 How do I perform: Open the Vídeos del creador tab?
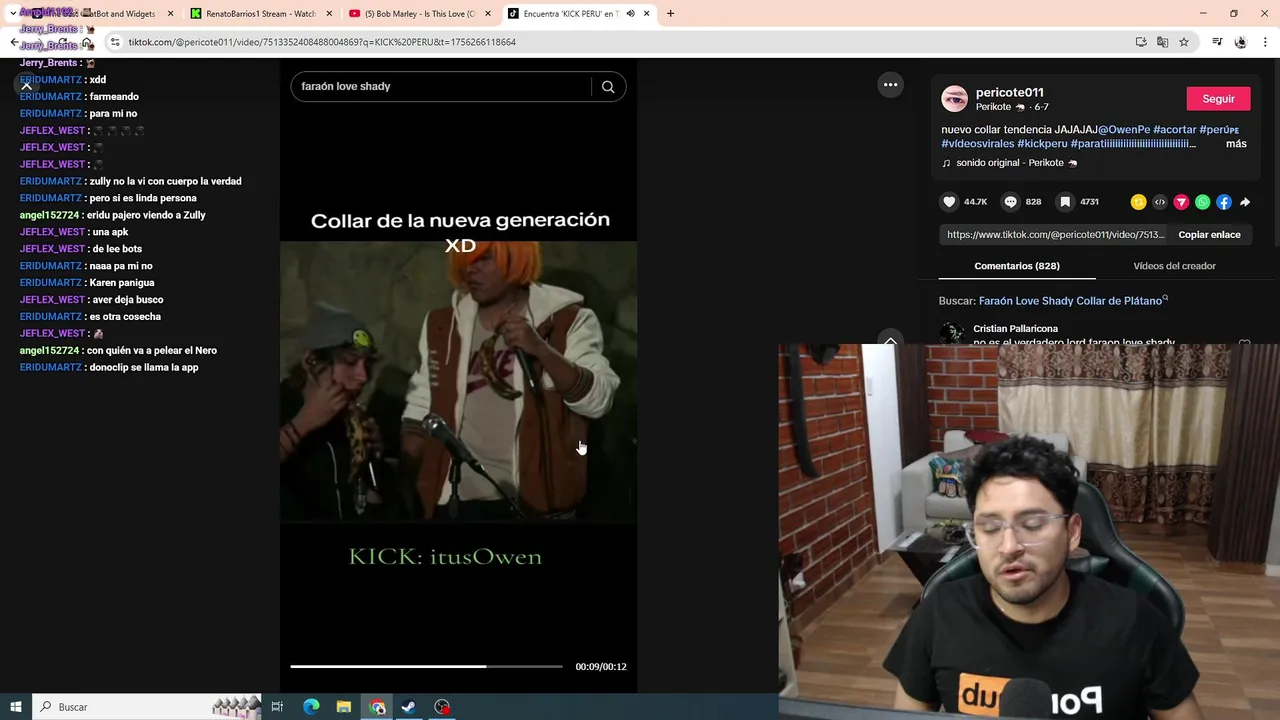click(x=1174, y=266)
